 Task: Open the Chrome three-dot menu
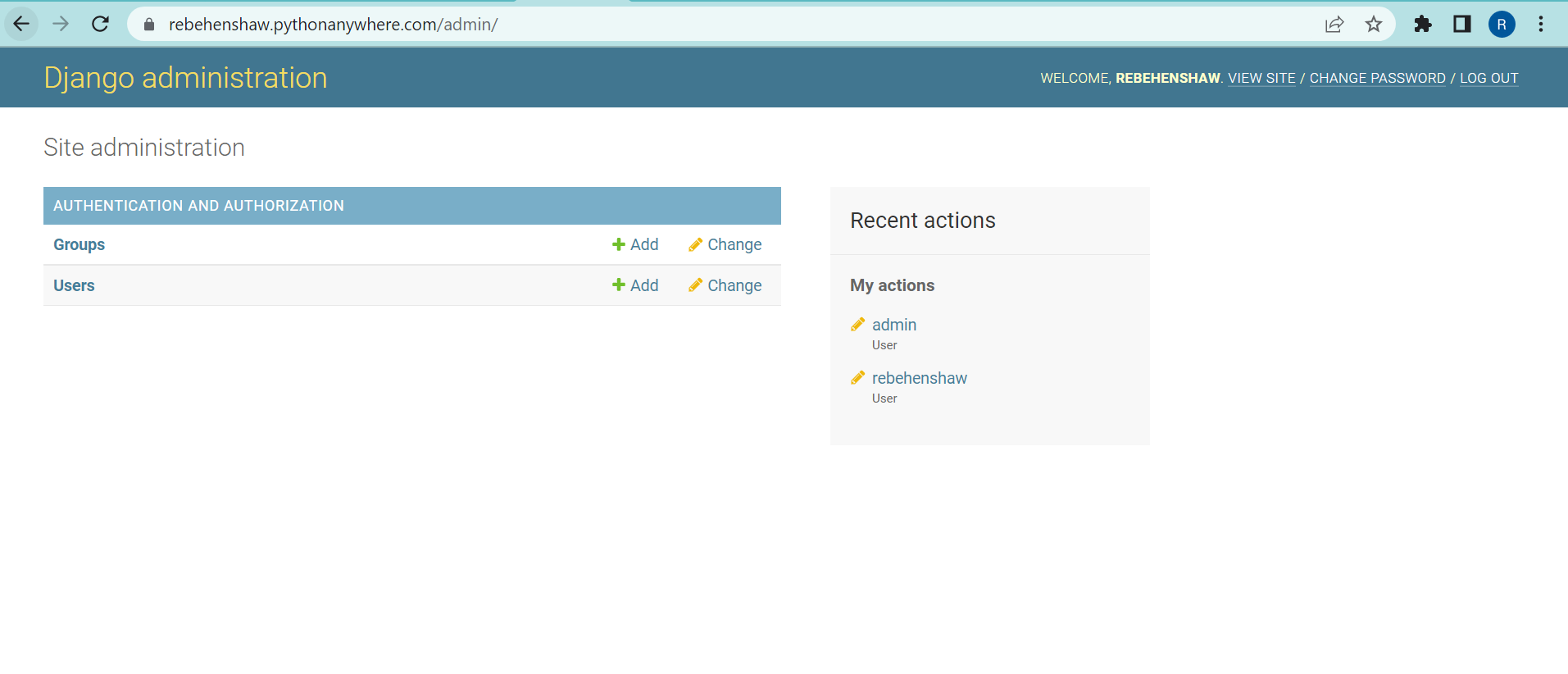[x=1541, y=25]
